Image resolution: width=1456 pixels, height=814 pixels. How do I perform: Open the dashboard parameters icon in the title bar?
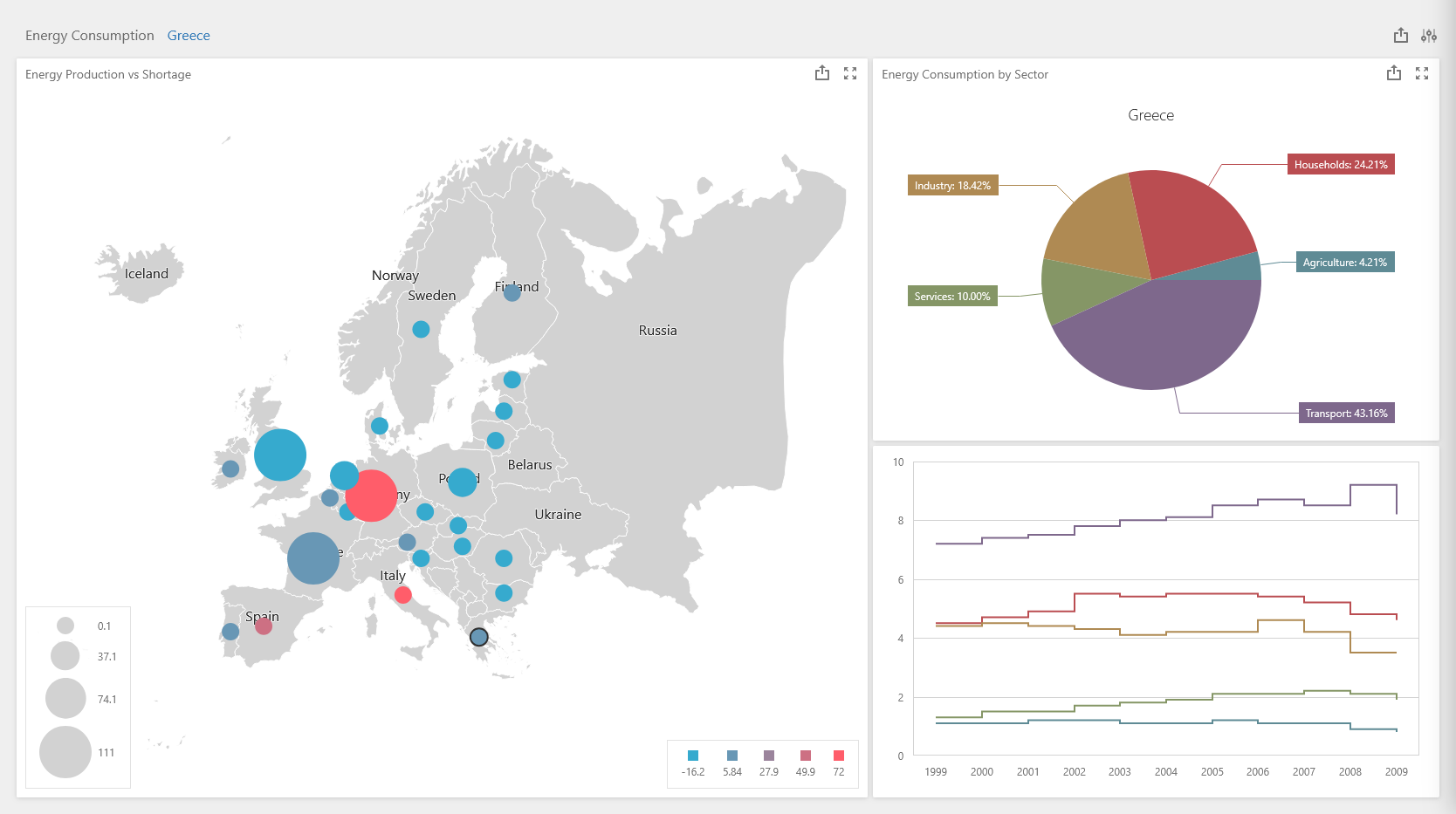1428,36
